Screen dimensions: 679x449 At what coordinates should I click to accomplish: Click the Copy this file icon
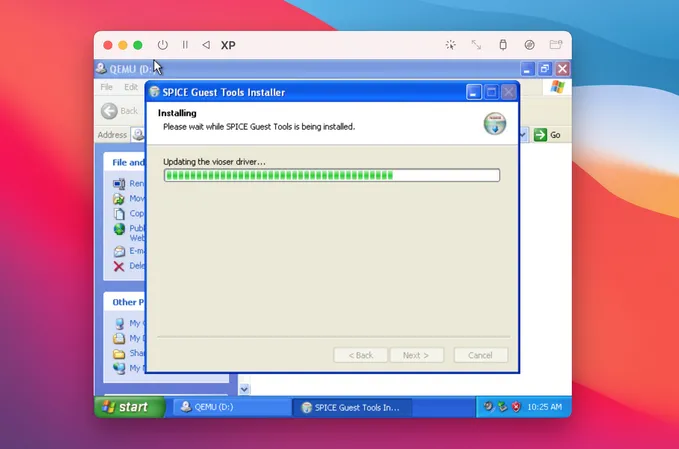[119, 213]
